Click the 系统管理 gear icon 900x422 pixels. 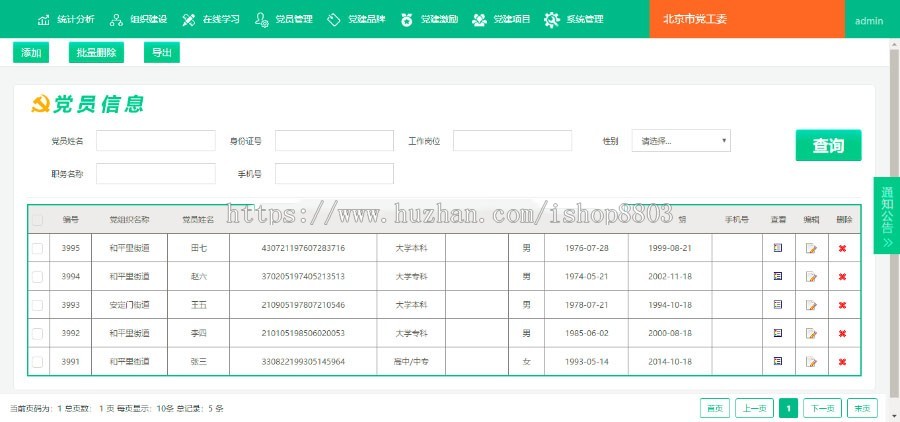(x=552, y=20)
